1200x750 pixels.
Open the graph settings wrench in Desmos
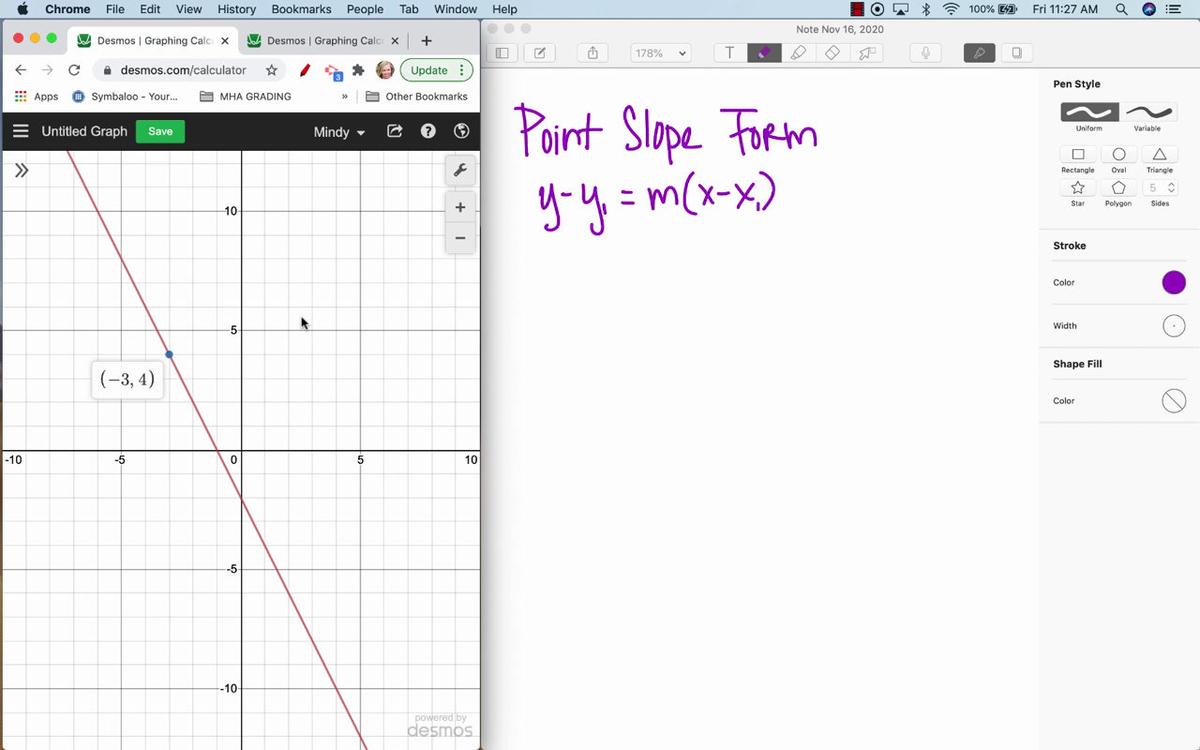click(x=460, y=170)
